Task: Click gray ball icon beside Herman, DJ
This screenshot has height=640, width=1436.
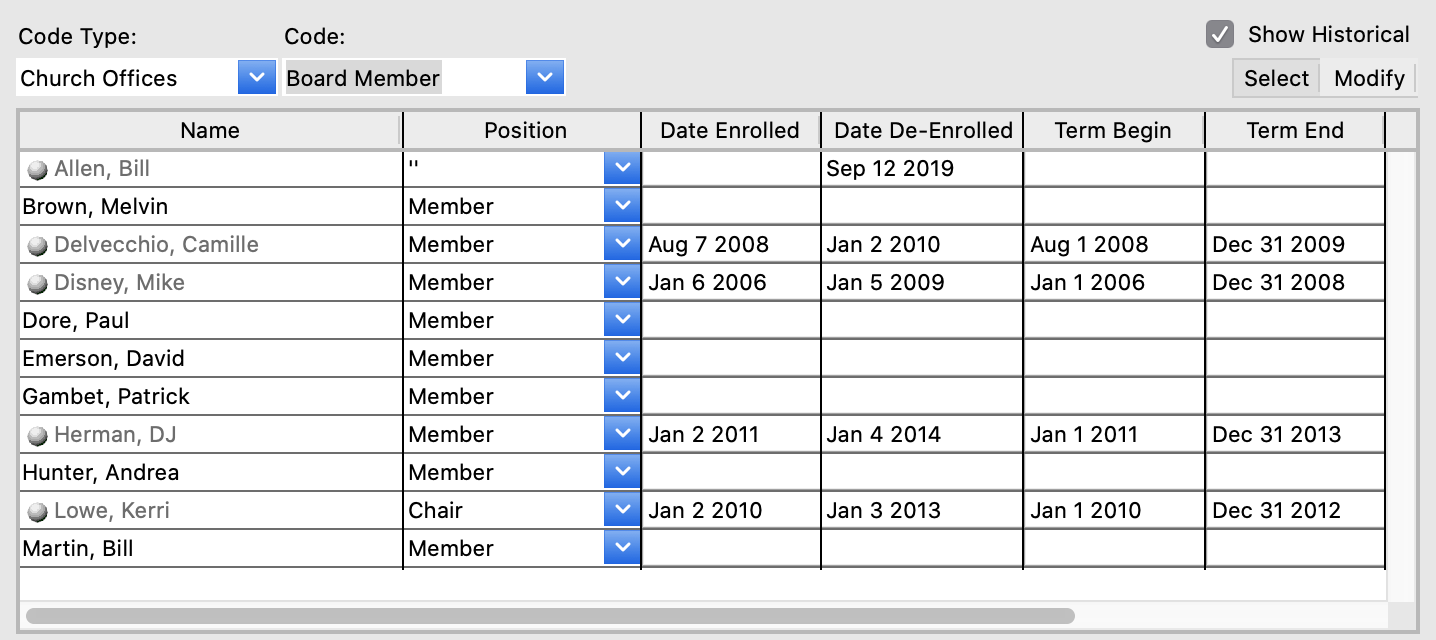Action: pyautogui.click(x=37, y=436)
